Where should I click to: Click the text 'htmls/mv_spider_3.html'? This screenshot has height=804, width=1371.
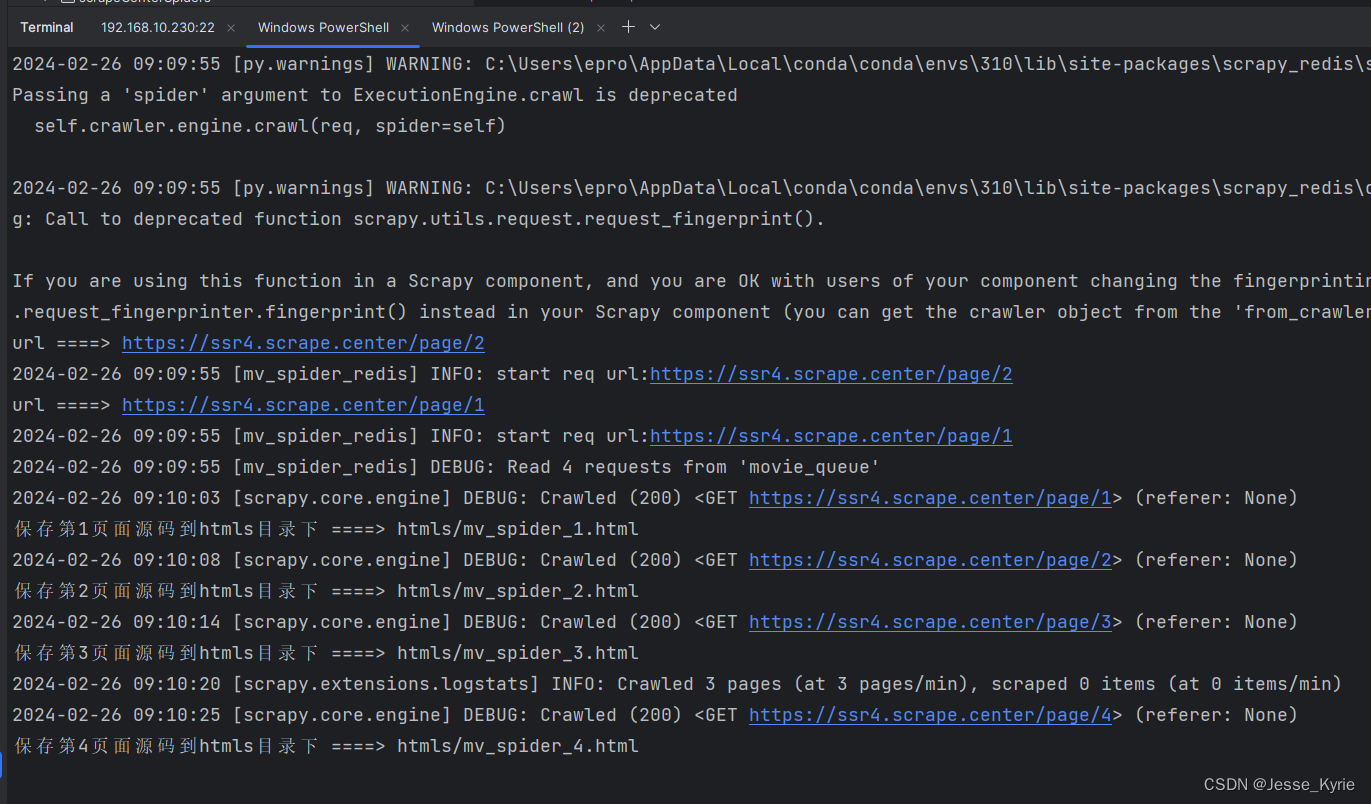pyautogui.click(x=518, y=653)
